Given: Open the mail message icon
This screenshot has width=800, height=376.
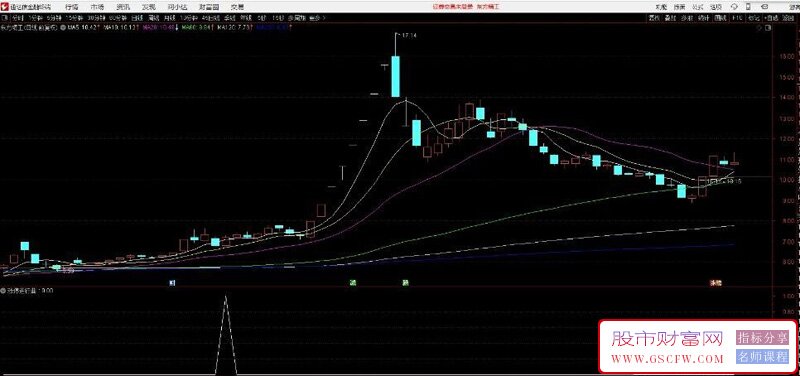Looking at the screenshot, I should pyautogui.click(x=764, y=7).
